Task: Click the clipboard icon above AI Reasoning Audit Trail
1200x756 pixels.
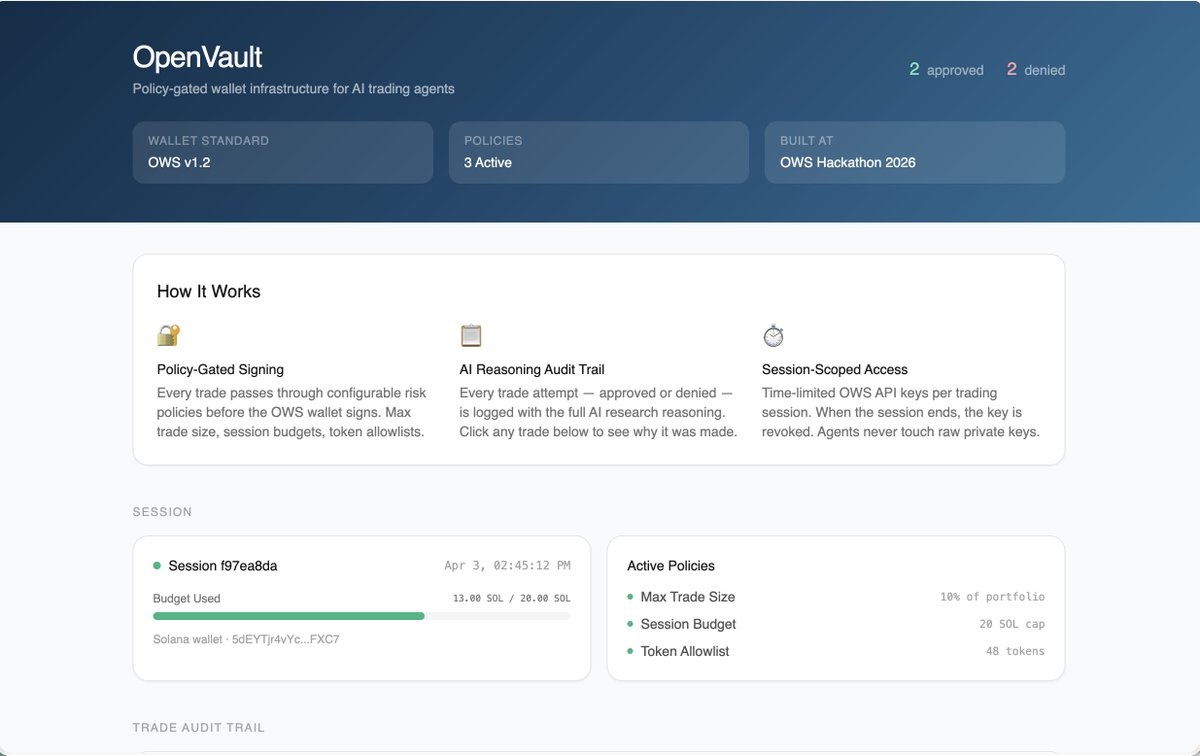Action: pyautogui.click(x=471, y=335)
